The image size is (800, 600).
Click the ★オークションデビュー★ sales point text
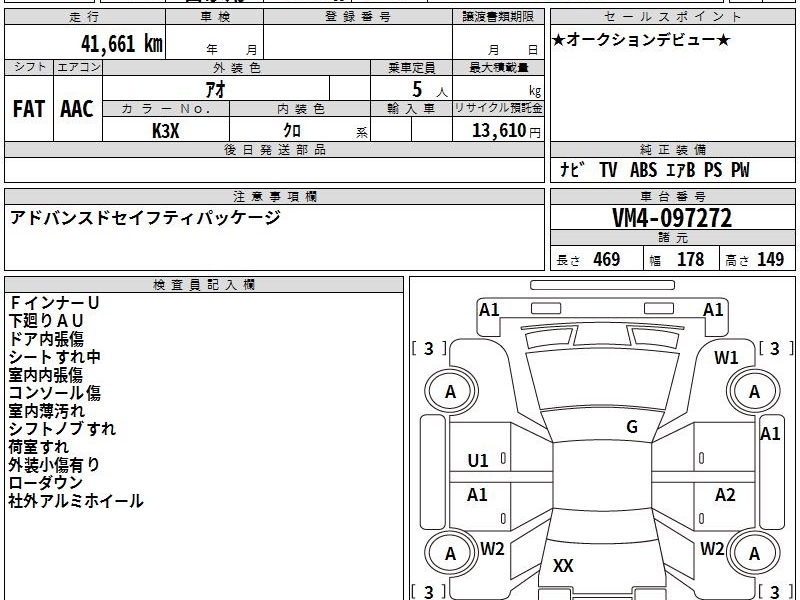click(x=641, y=40)
